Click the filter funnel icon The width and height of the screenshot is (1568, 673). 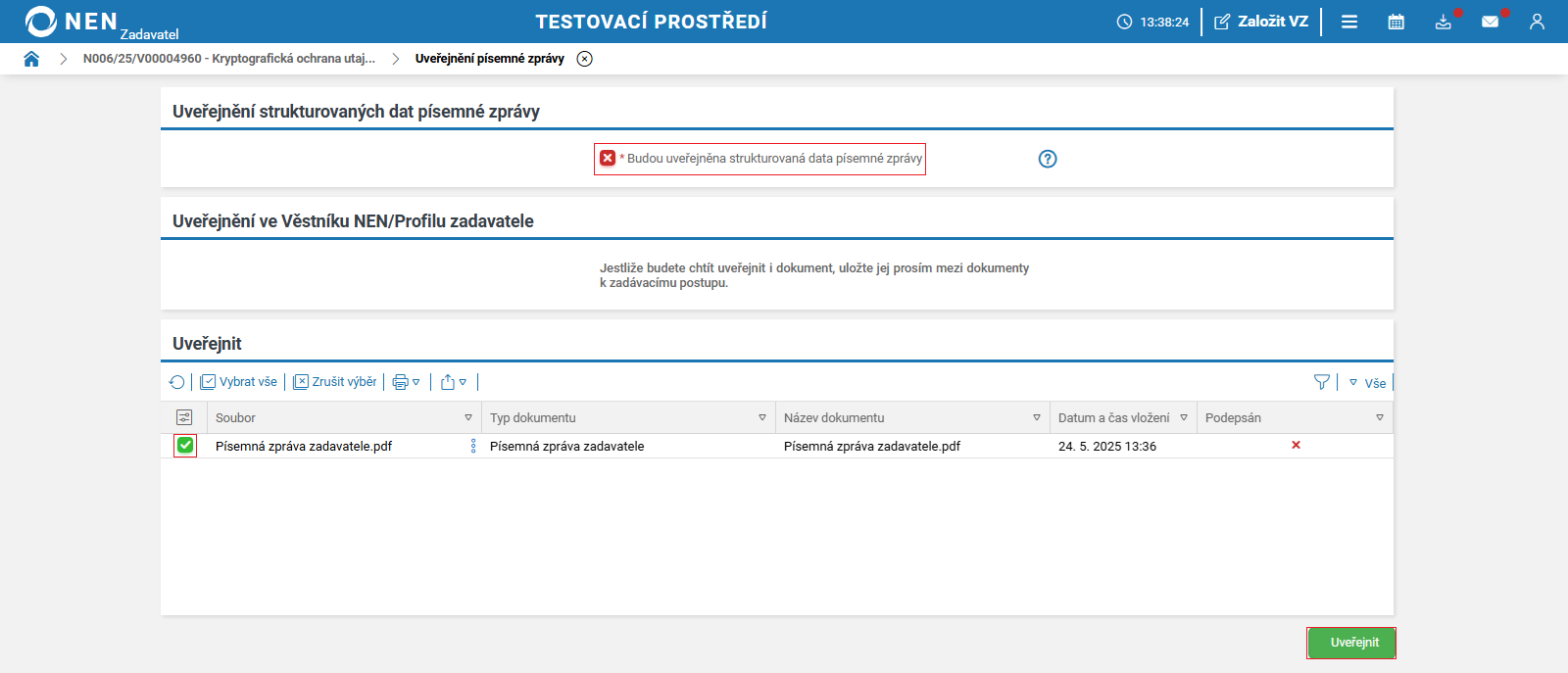pyautogui.click(x=1322, y=382)
